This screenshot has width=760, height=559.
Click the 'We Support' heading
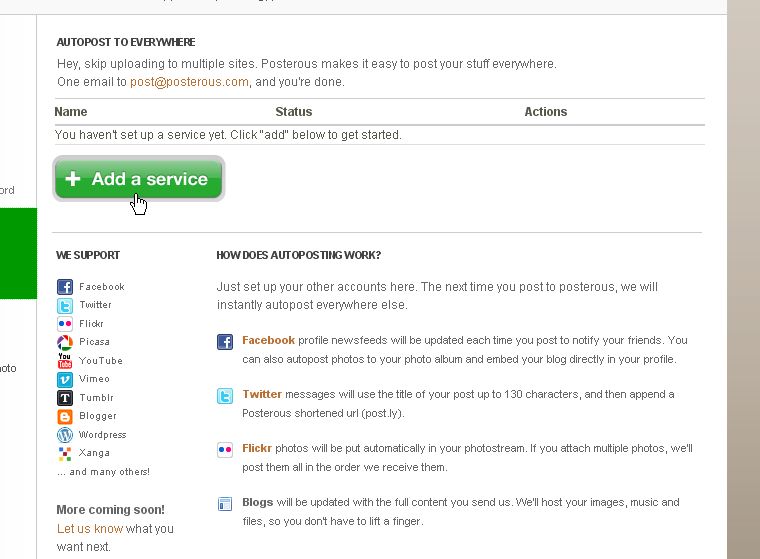tap(88, 255)
